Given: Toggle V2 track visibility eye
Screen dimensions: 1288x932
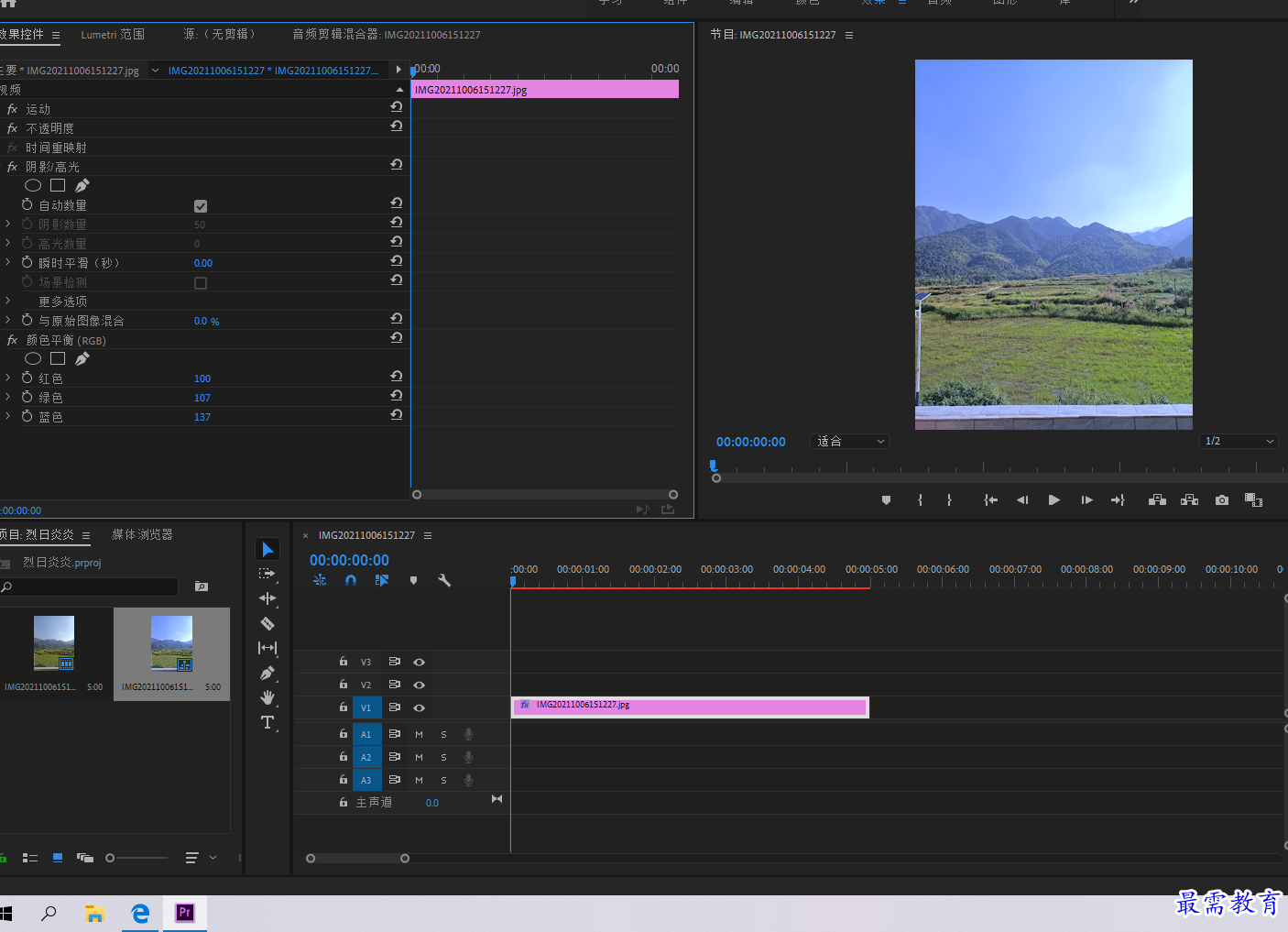Looking at the screenshot, I should pos(419,685).
